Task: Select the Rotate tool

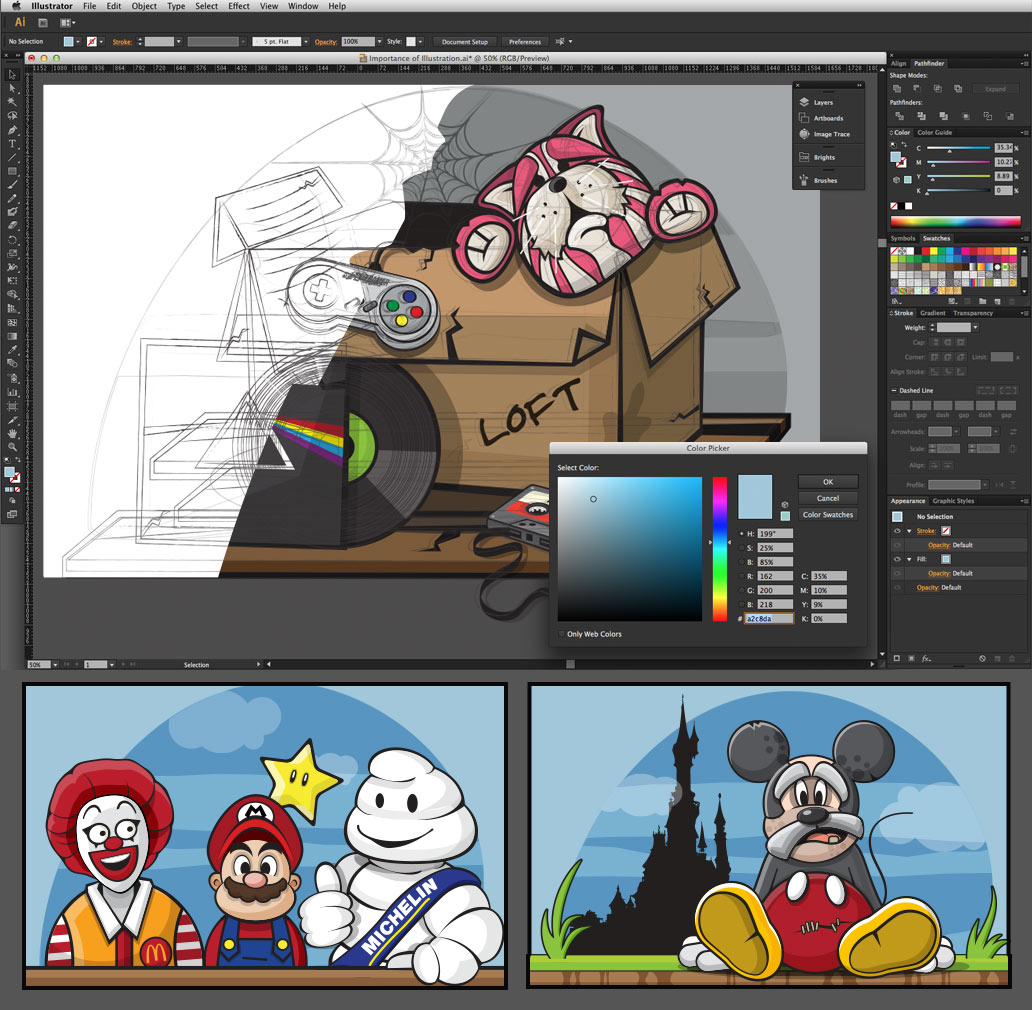Action: [x=12, y=240]
